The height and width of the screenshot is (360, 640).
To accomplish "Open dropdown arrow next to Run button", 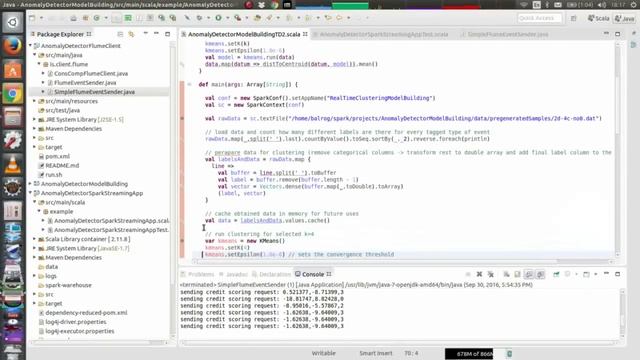I will (227, 18).
